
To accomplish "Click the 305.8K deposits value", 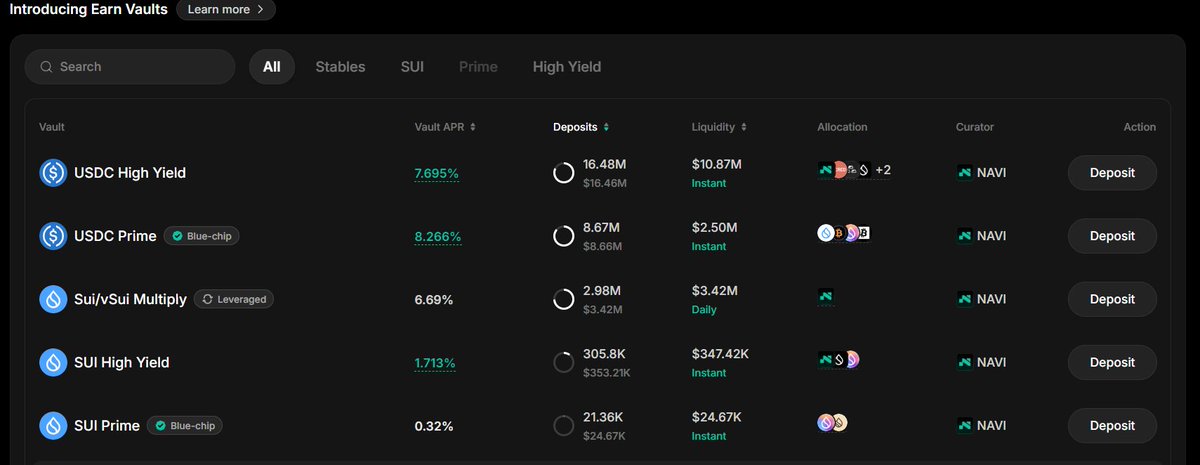I will point(605,353).
